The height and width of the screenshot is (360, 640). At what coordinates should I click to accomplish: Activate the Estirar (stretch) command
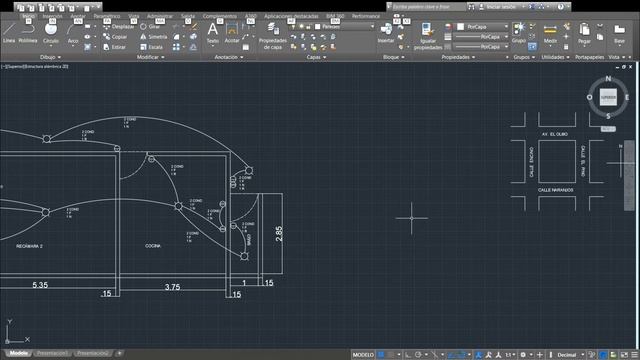(x=114, y=47)
